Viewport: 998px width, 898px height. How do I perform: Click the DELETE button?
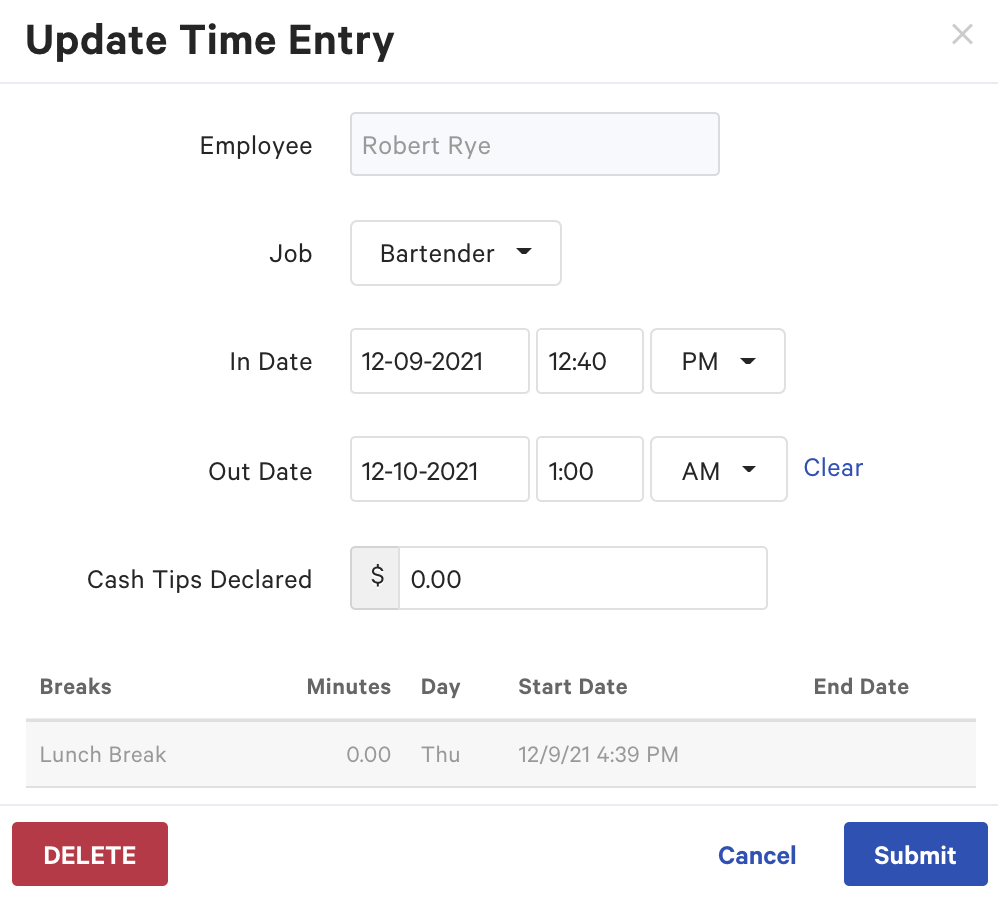(x=89, y=854)
